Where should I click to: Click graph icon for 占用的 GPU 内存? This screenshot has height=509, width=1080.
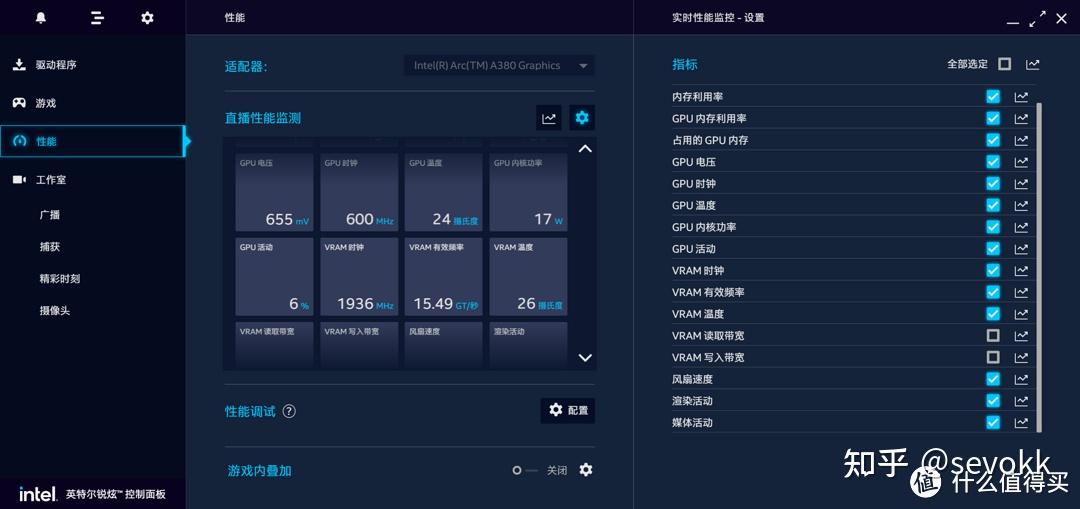1021,141
